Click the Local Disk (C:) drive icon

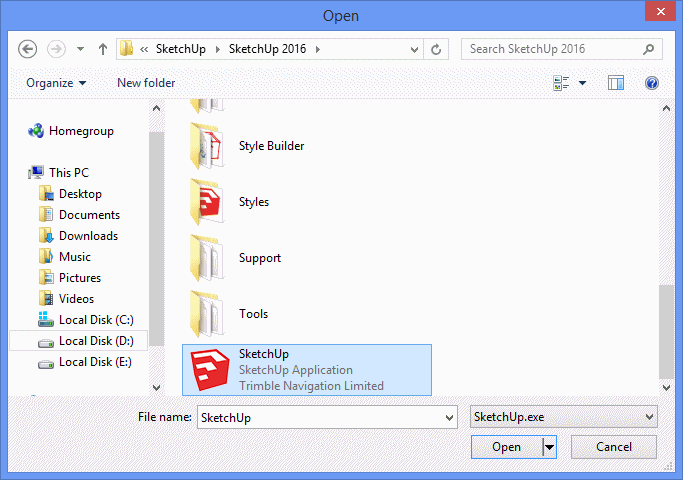45,319
